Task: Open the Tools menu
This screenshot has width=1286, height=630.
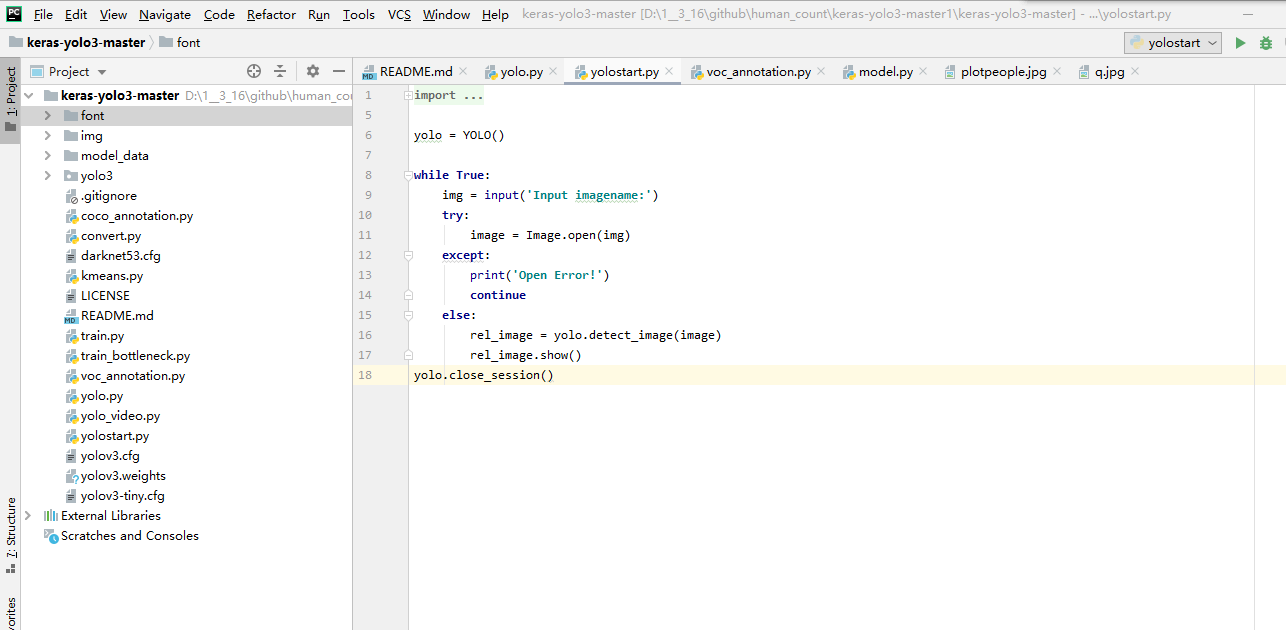Action: click(358, 15)
